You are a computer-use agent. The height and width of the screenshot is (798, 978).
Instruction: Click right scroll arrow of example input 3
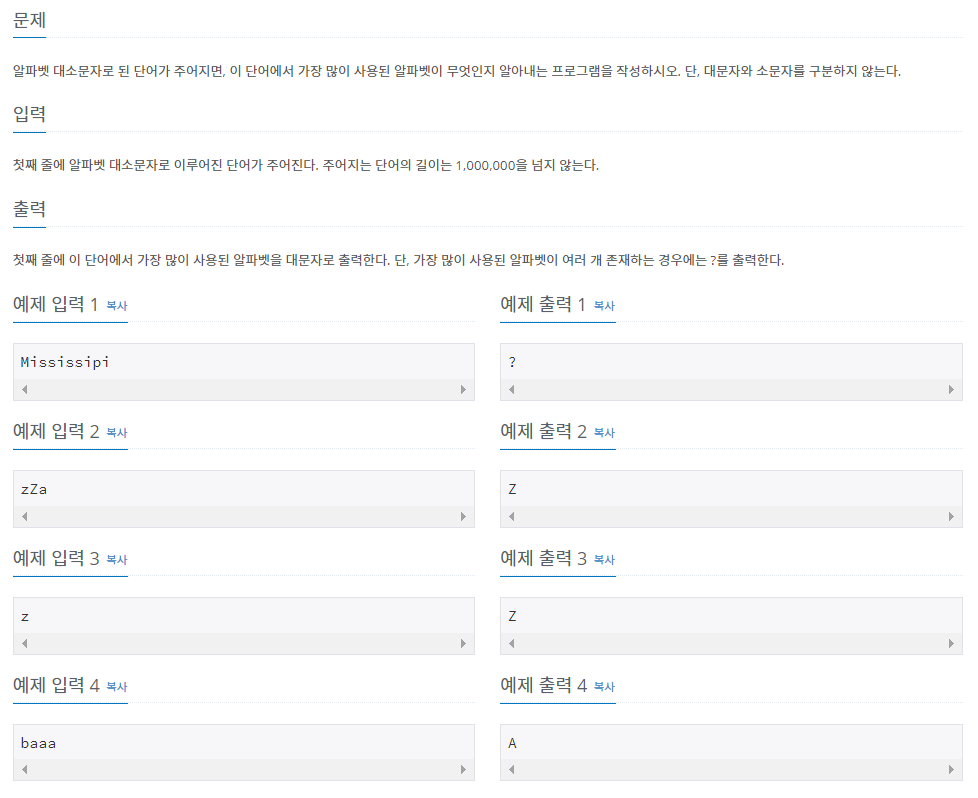tap(463, 643)
